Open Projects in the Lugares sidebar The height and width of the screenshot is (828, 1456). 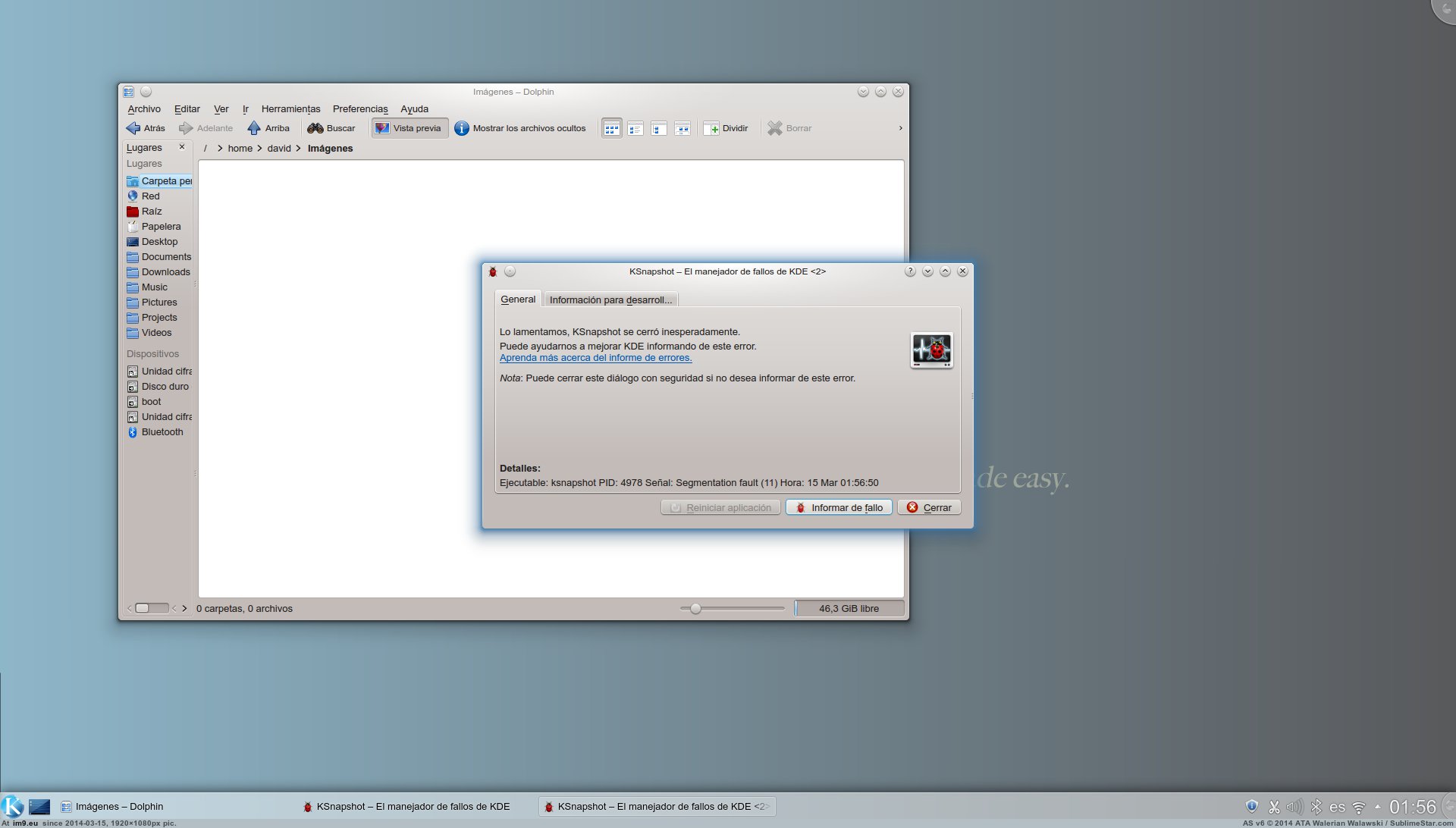[x=159, y=318]
